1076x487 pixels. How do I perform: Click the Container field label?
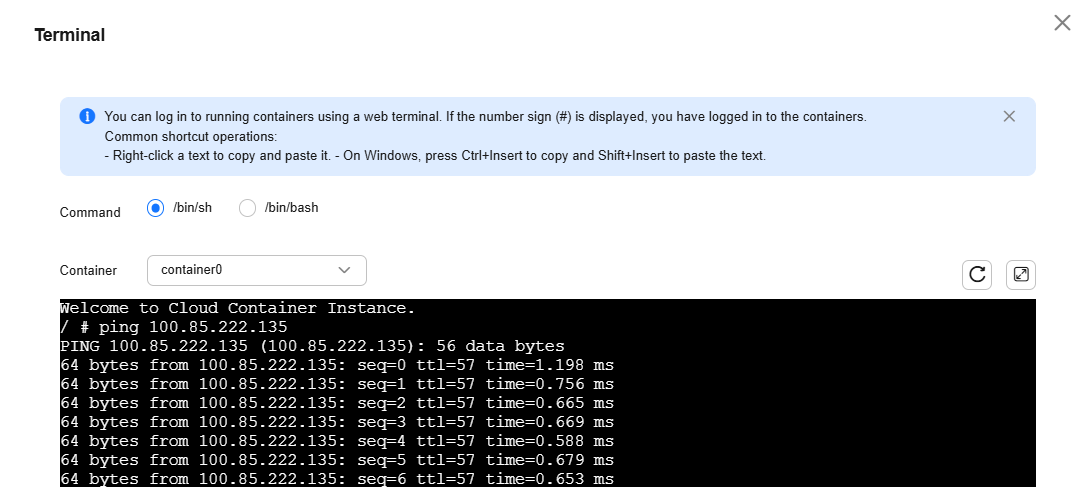[88, 270]
